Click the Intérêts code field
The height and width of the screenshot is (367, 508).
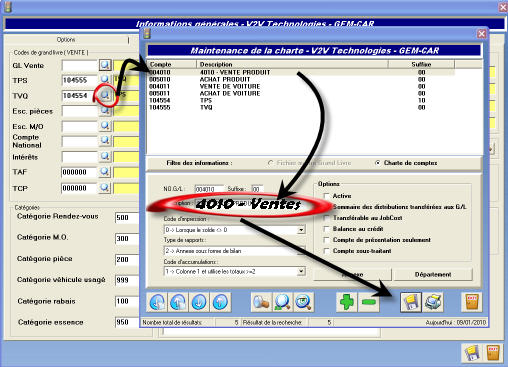[x=79, y=157]
